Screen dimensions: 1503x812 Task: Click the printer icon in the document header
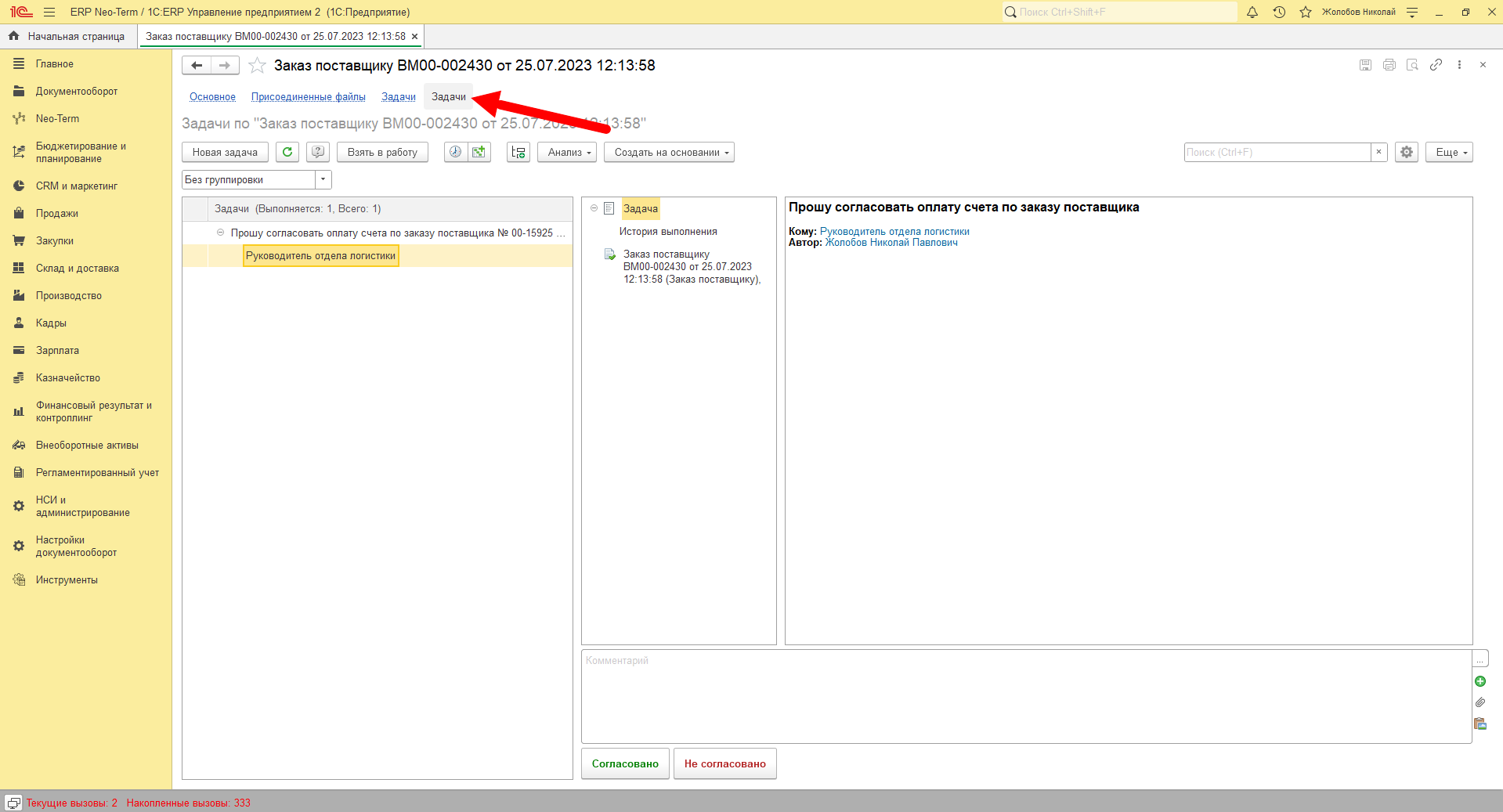[1389, 65]
